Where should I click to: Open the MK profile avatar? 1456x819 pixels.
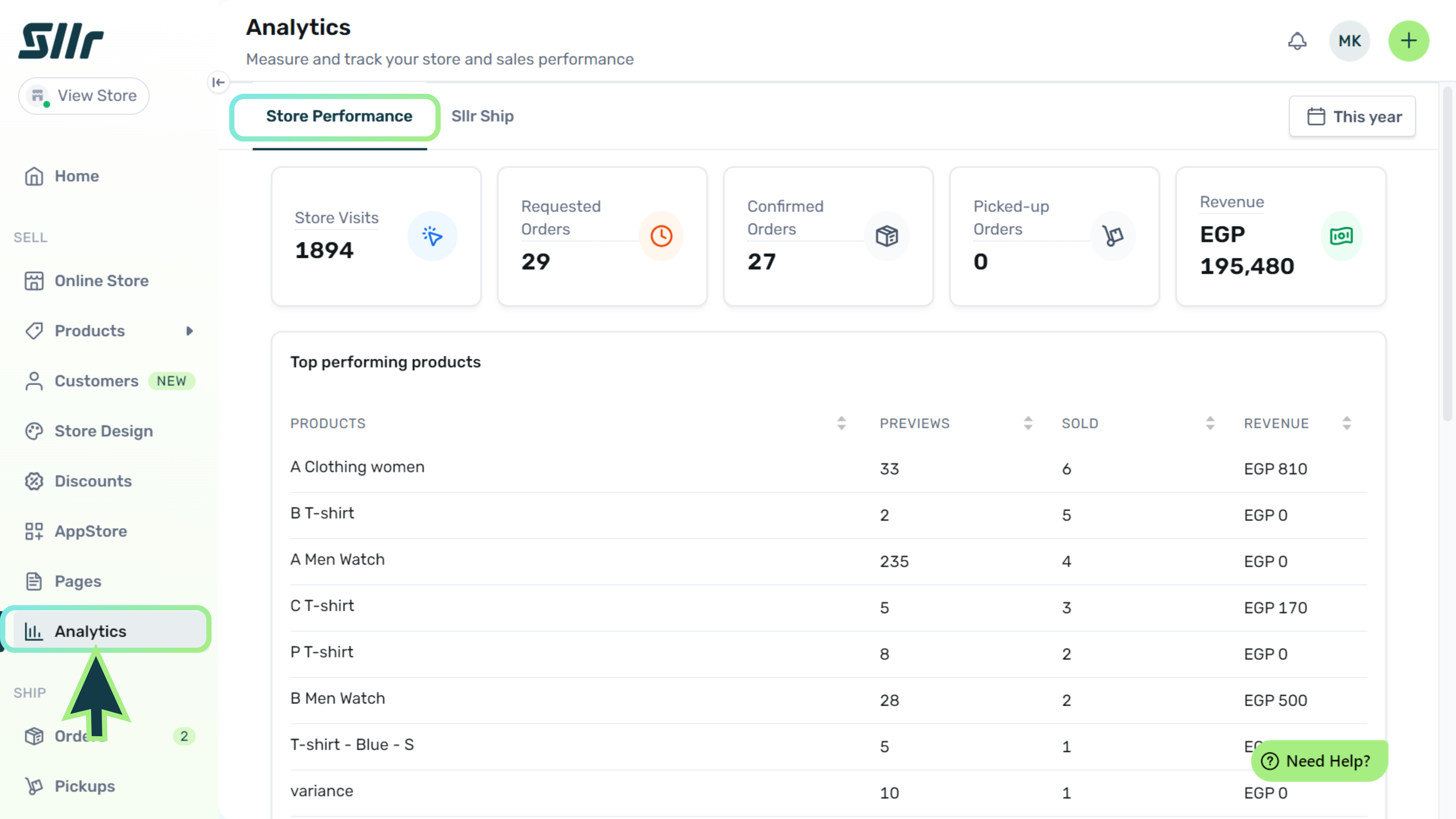pos(1349,41)
